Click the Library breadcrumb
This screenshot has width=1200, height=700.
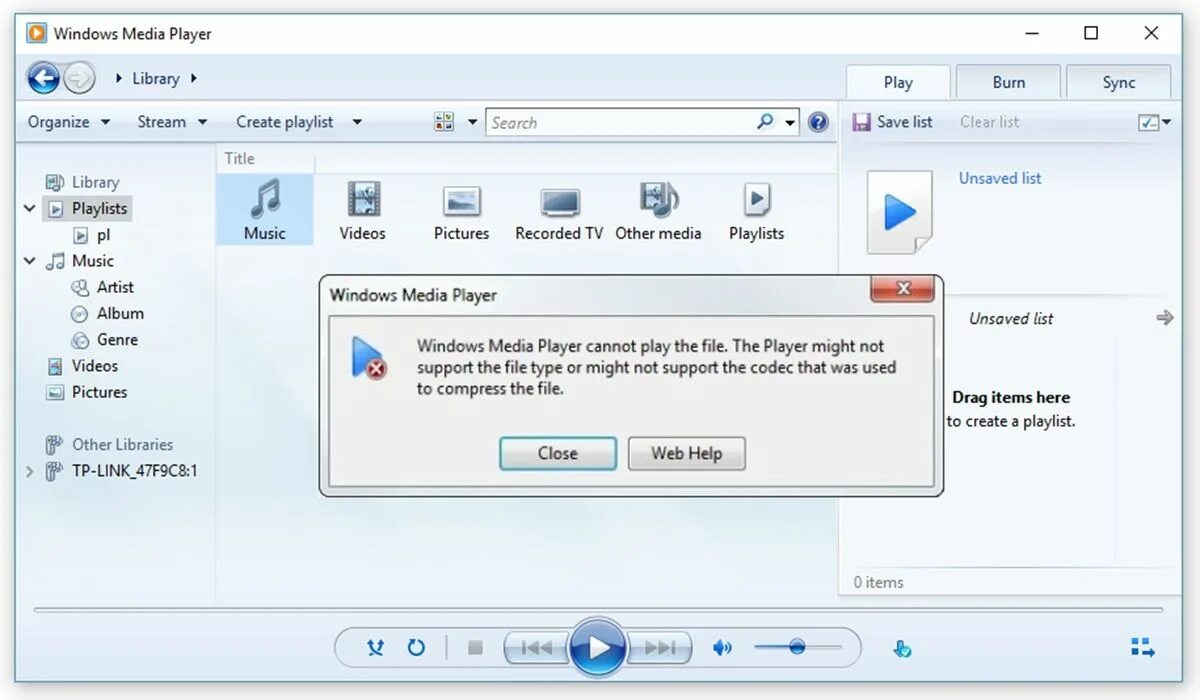click(155, 78)
